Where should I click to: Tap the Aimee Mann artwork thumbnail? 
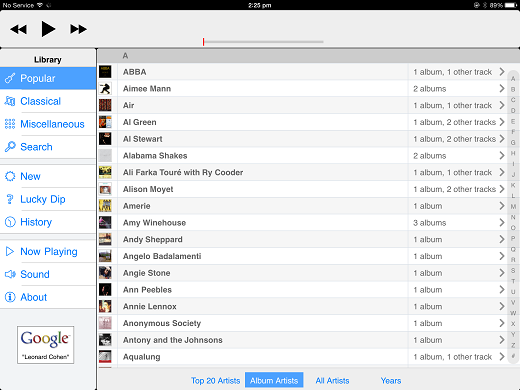pyautogui.click(x=105, y=88)
